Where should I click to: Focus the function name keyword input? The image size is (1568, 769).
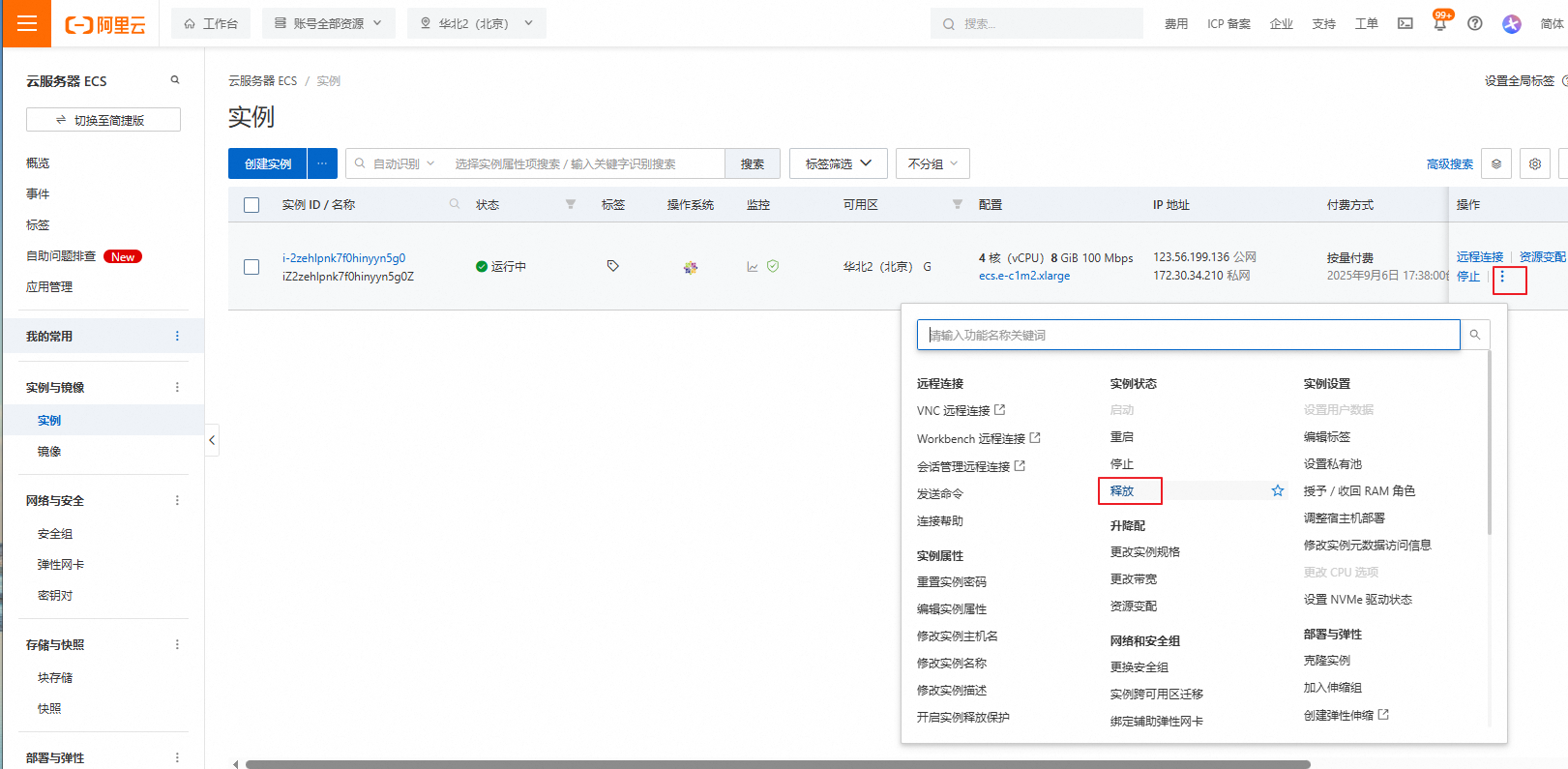tap(1189, 335)
